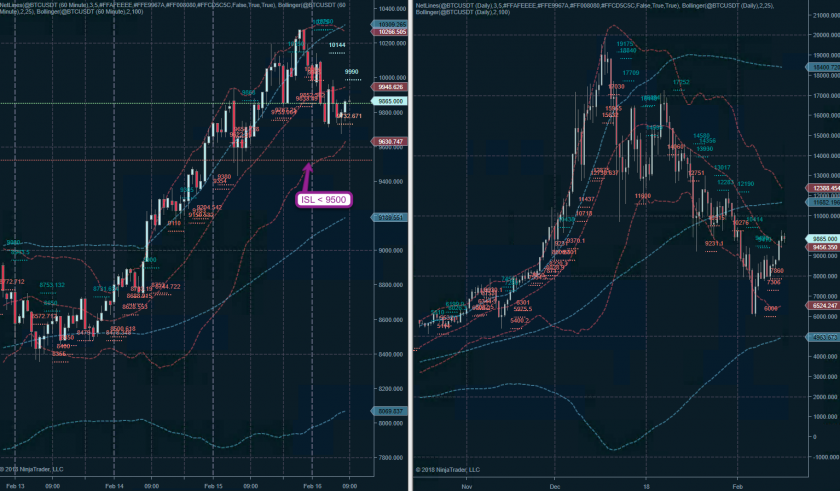The height and width of the screenshot is (491, 840).
Task: Select the 10309.265 price marker on 60-minute chart
Action: 389,25
